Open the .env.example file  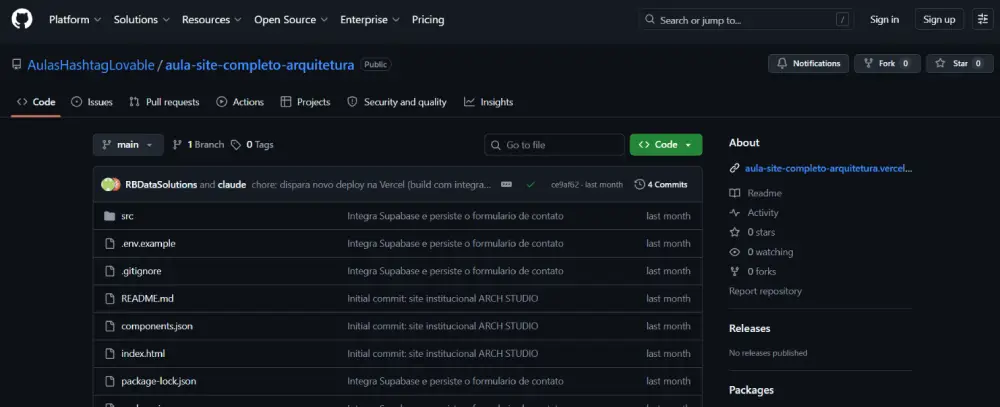click(x=148, y=244)
